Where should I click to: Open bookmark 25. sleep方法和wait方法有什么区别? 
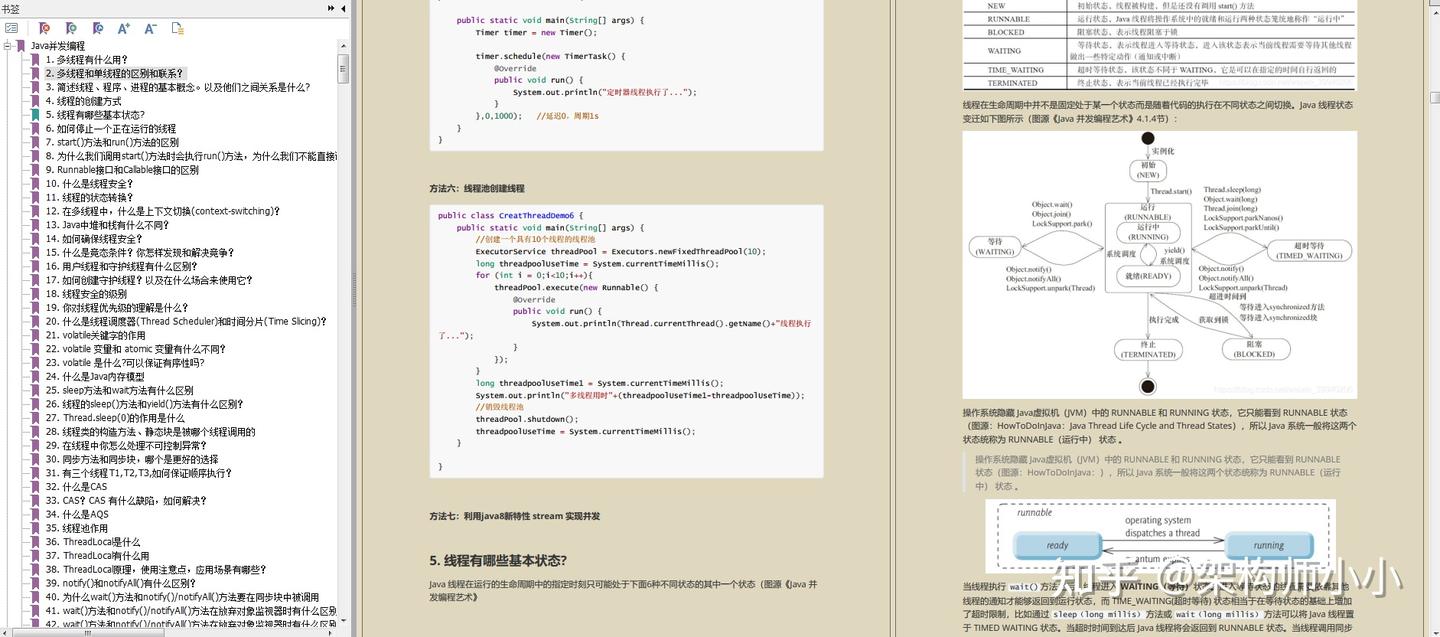tap(119, 390)
